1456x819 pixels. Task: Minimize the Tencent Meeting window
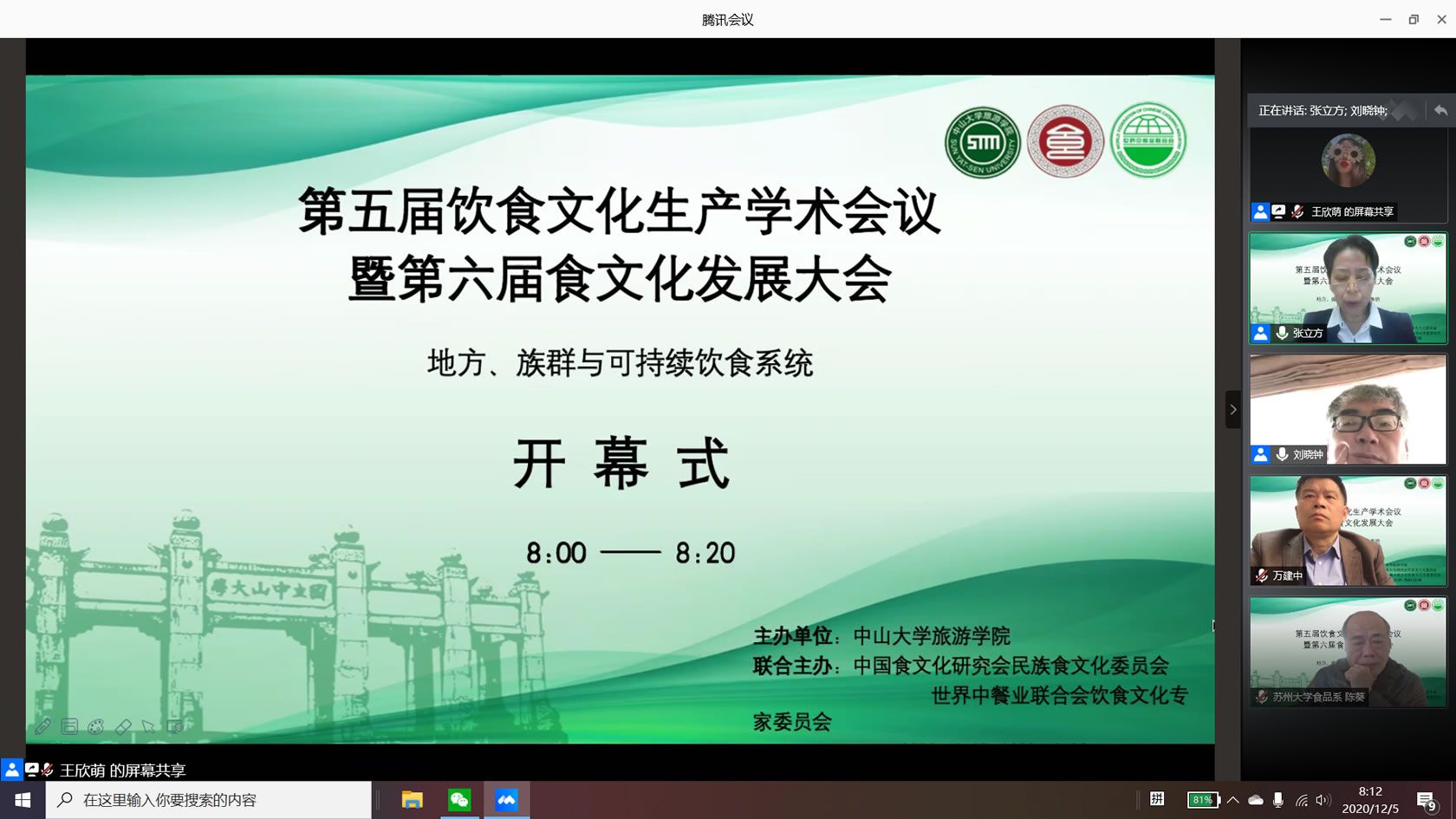pyautogui.click(x=1385, y=19)
